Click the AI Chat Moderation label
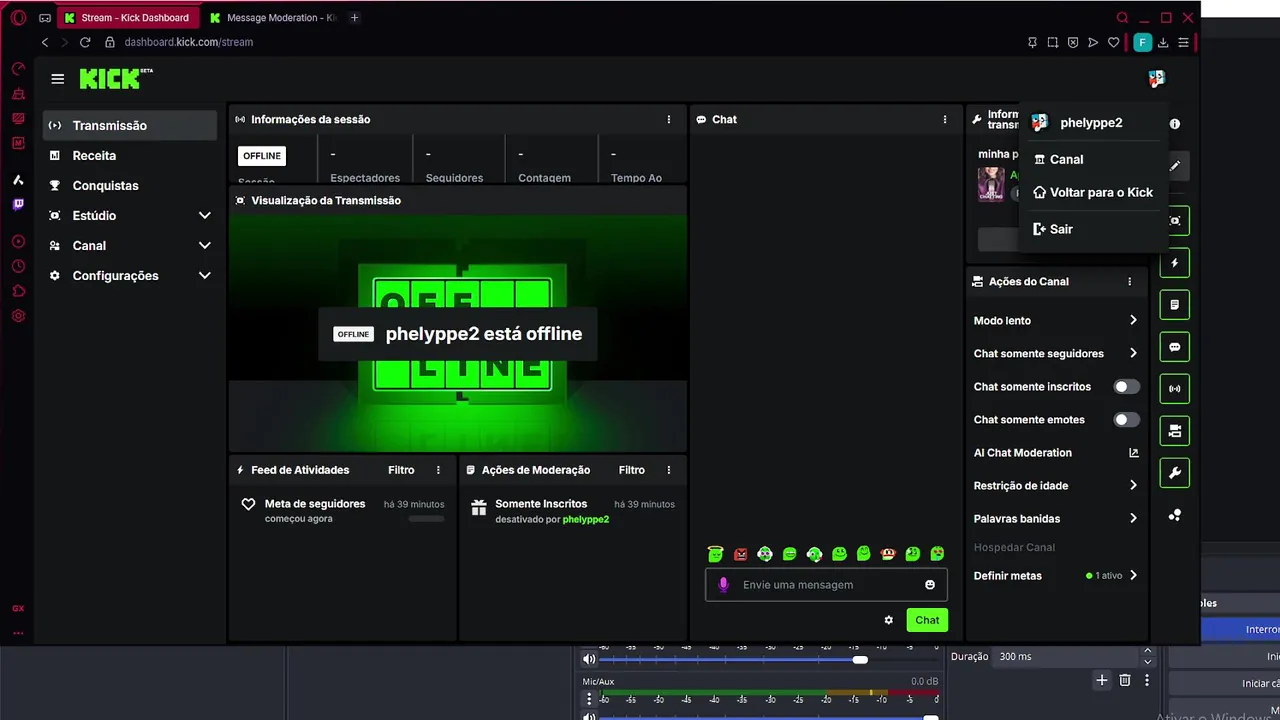This screenshot has height=720, width=1280. (x=1023, y=453)
